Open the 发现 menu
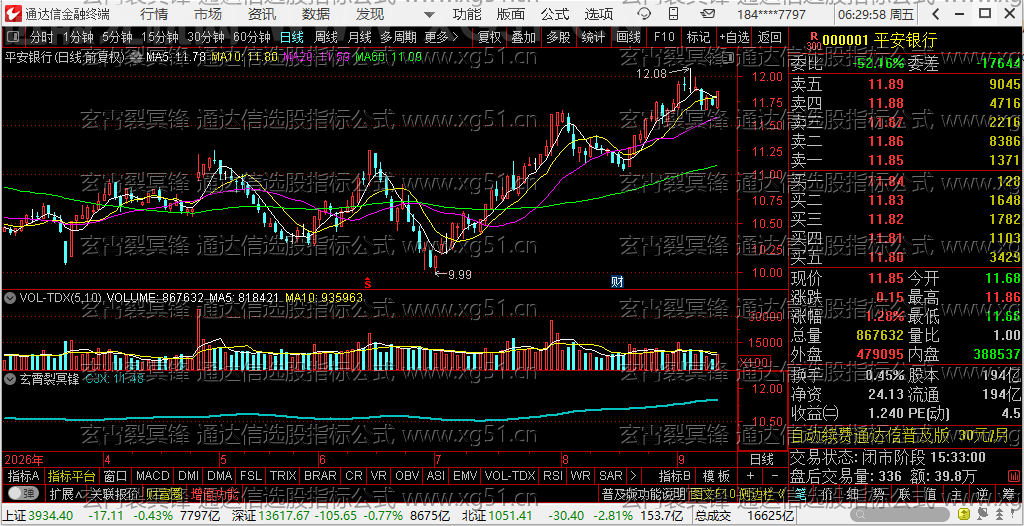This screenshot has width=1024, height=526. coord(370,14)
